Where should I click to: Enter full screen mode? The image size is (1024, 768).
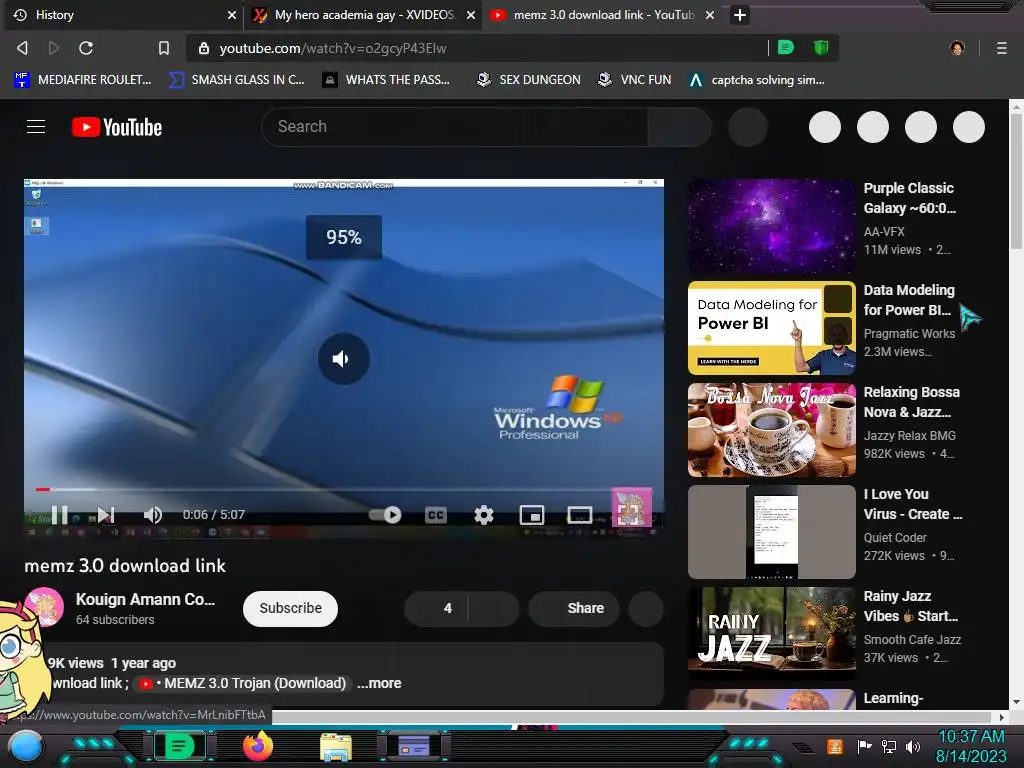point(628,514)
